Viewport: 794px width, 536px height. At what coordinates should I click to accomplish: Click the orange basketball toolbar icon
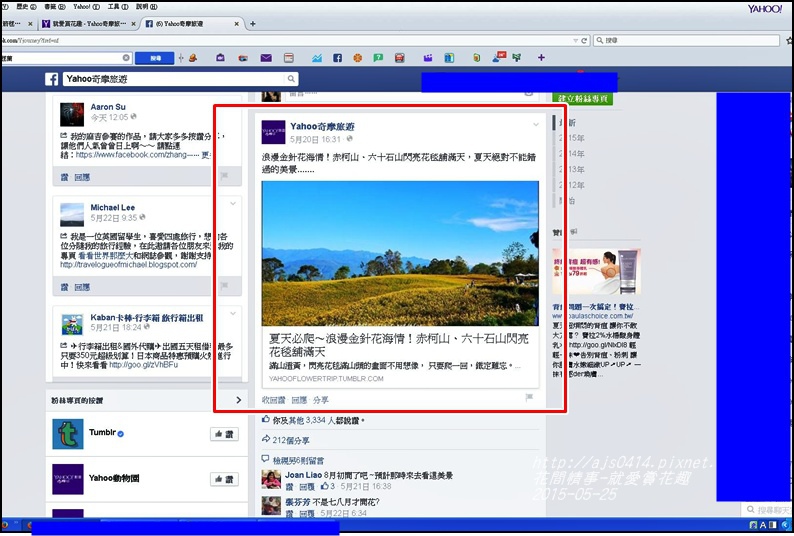[x=358, y=58]
